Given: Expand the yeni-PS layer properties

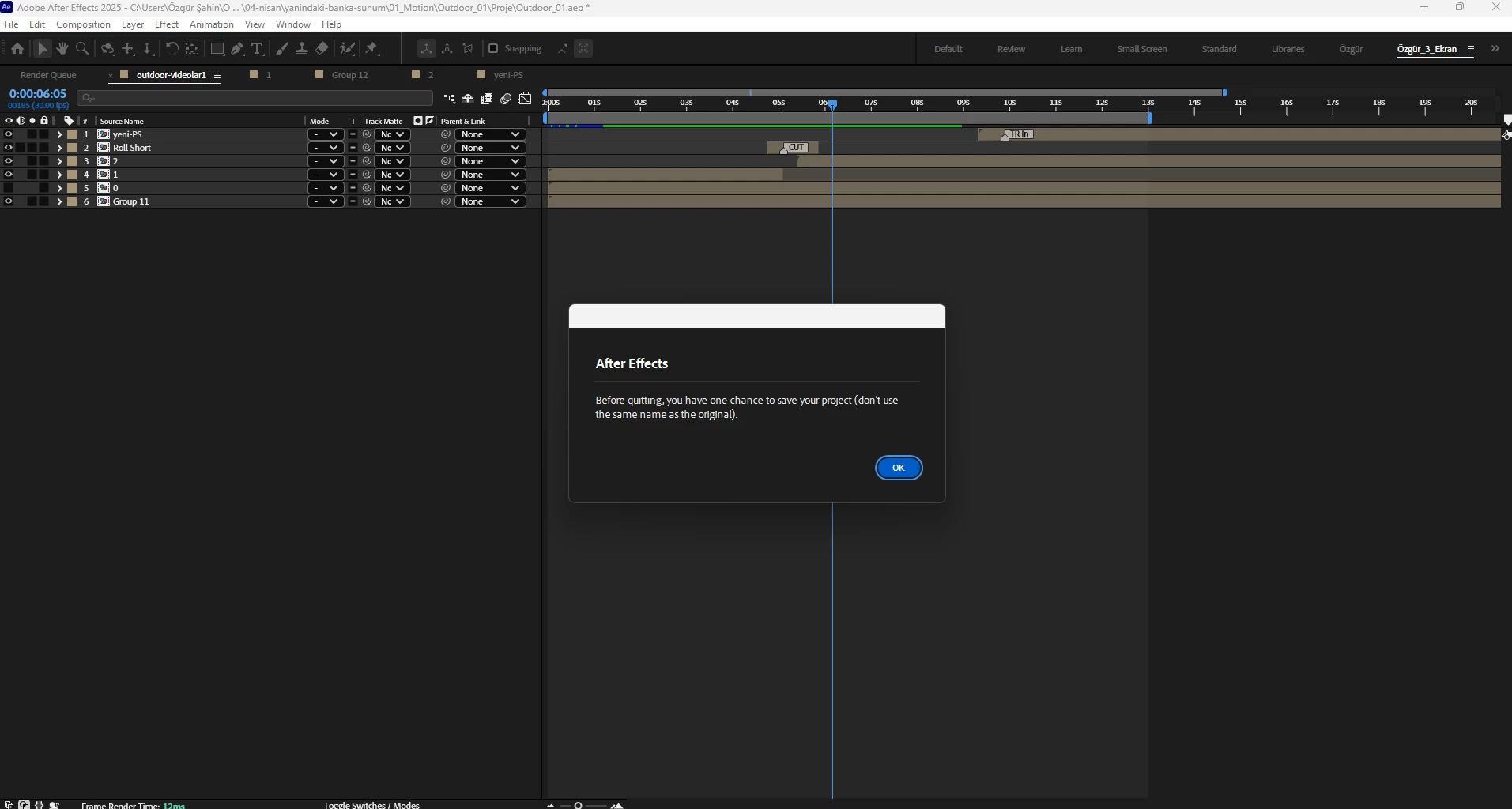Looking at the screenshot, I should (59, 134).
